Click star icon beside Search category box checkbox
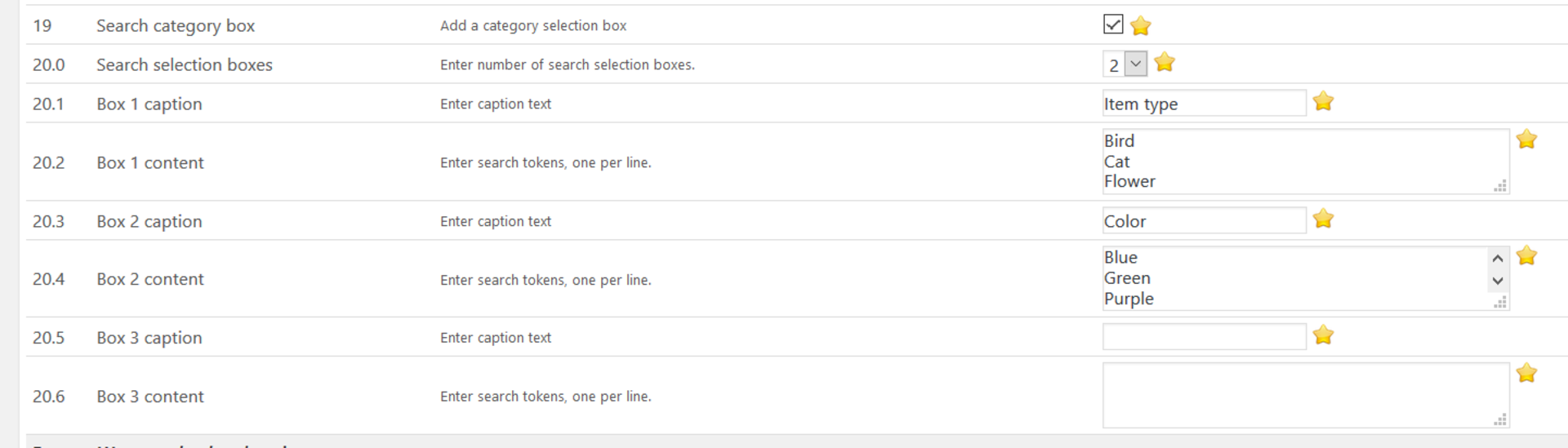Viewport: 1568px width, 448px height. click(1140, 26)
